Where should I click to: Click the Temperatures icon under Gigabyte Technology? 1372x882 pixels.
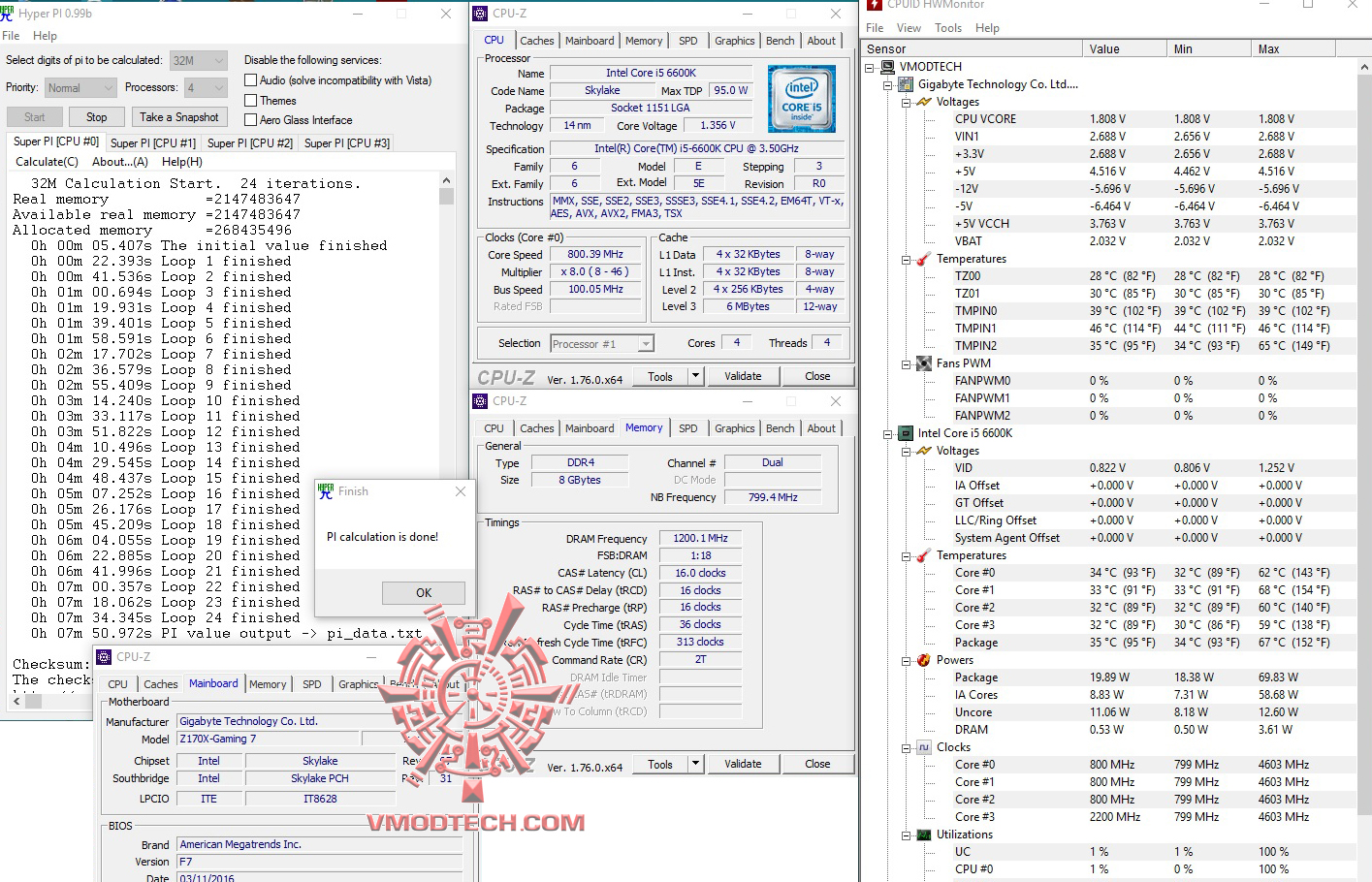[924, 259]
